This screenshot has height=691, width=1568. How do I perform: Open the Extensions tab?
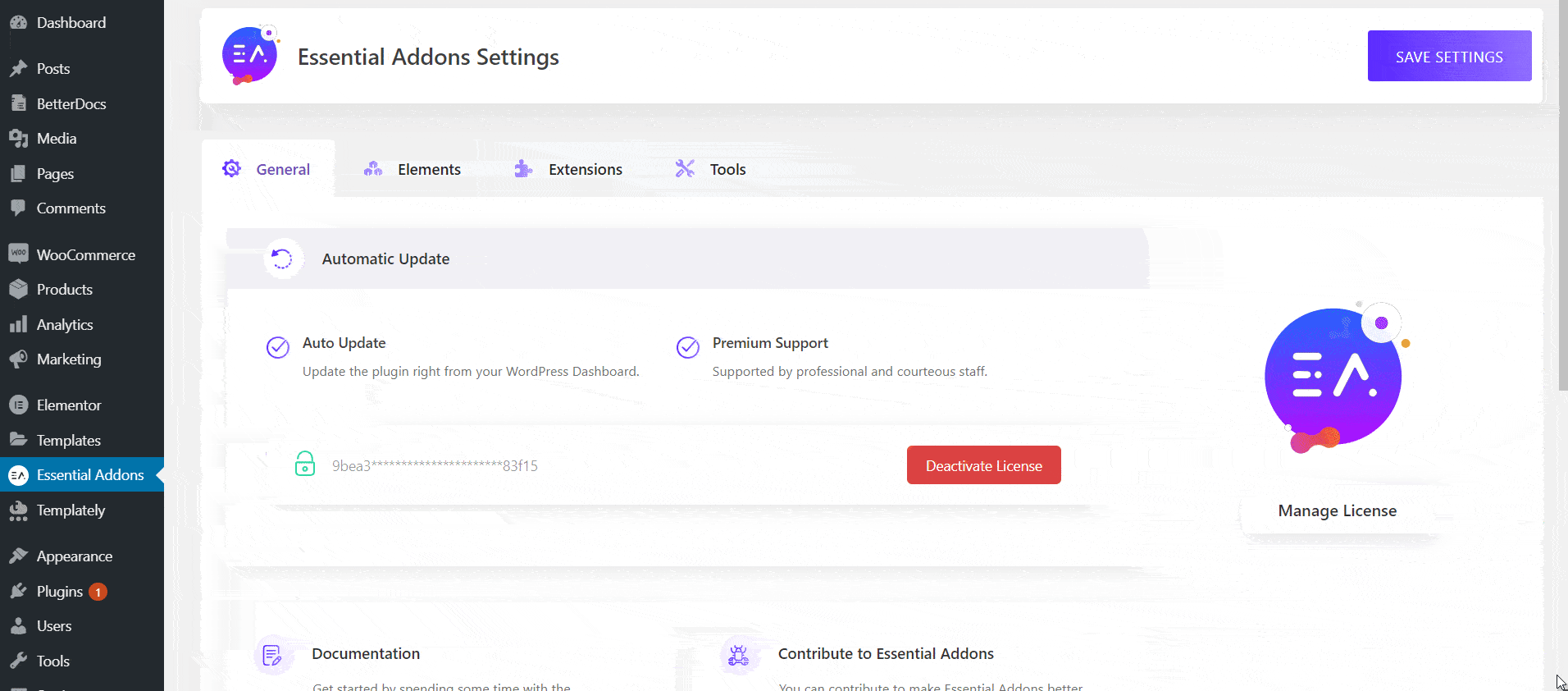click(x=568, y=169)
